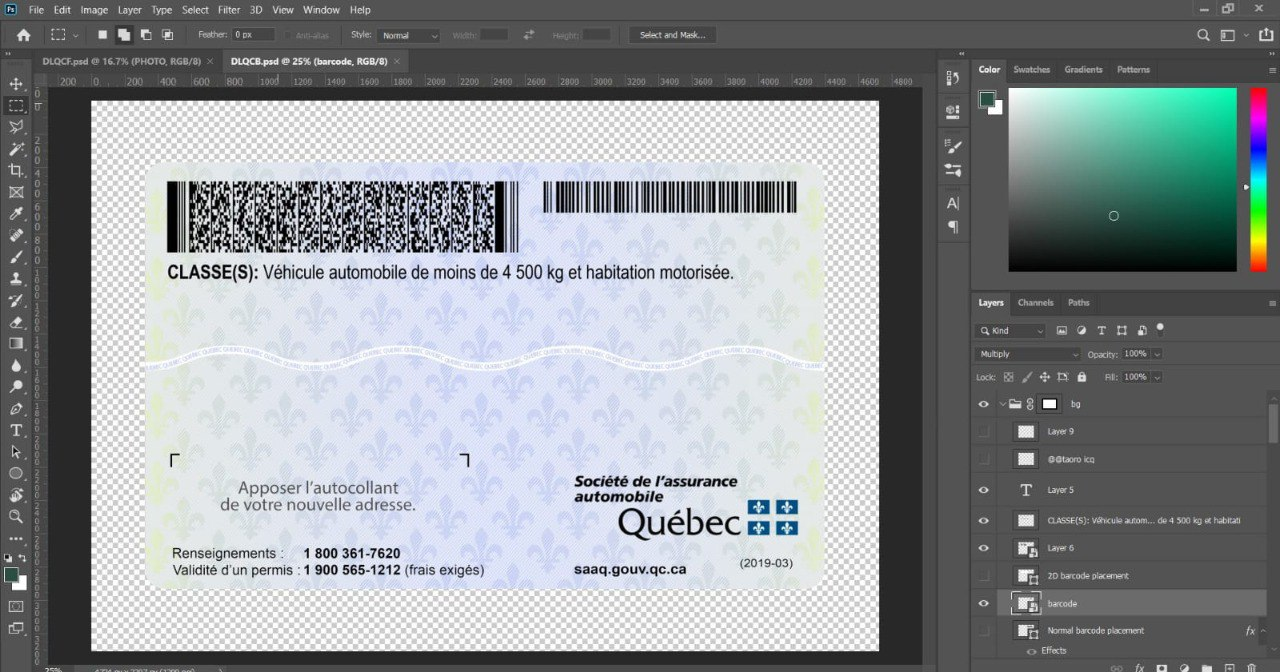Open the Filter menu
The height and width of the screenshot is (672, 1280).
pos(229,10)
